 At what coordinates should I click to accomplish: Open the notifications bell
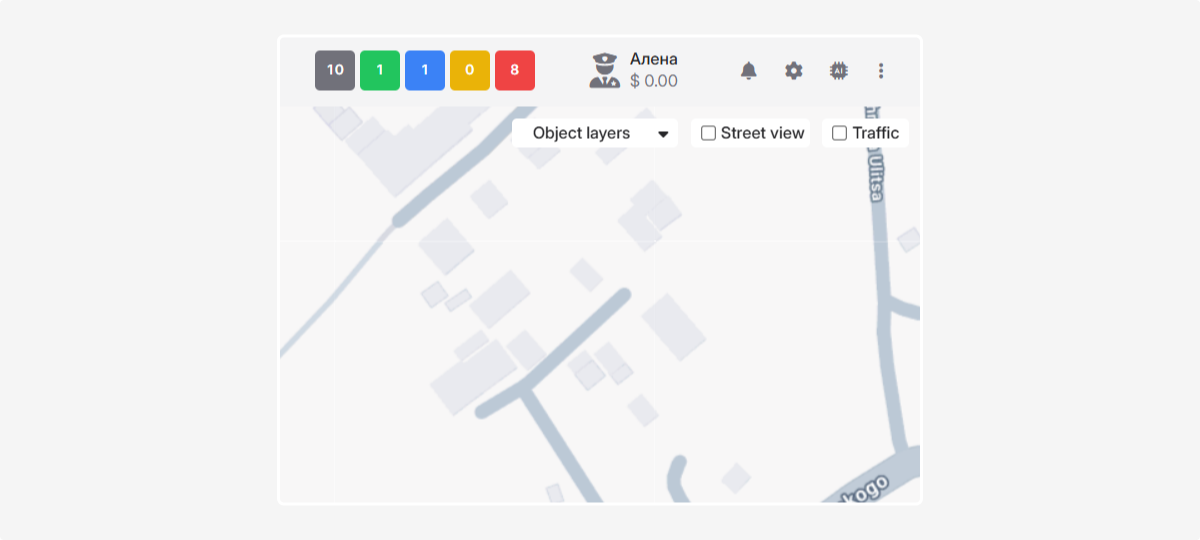[x=748, y=71]
